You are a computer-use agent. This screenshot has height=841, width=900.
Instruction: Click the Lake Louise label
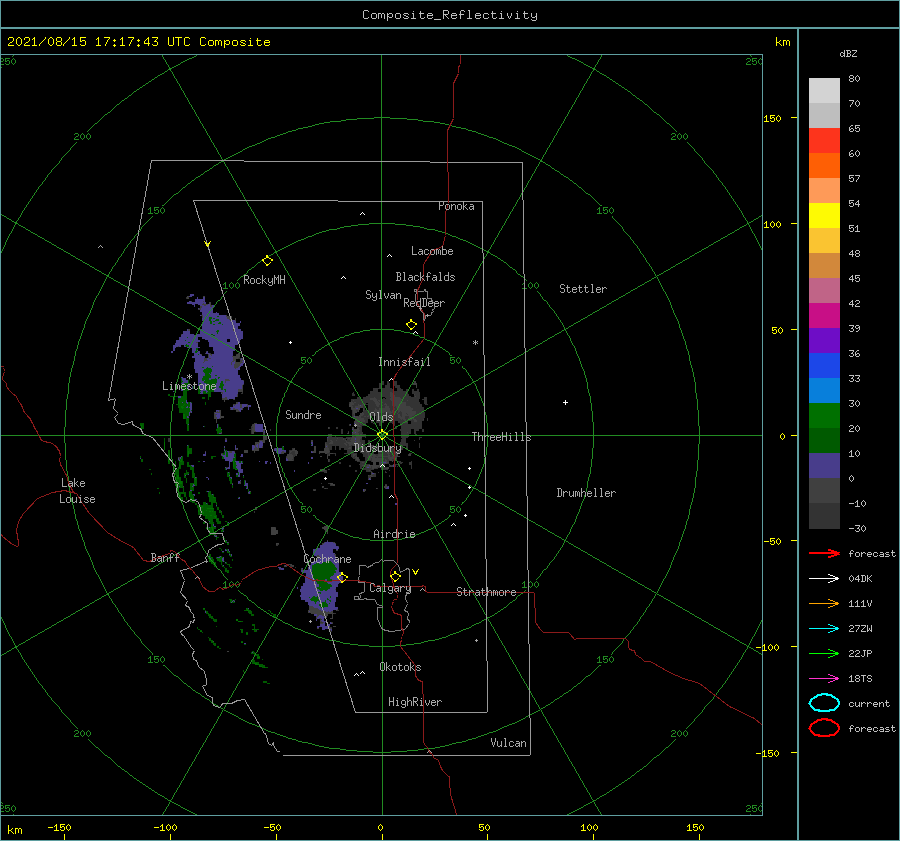point(77,491)
